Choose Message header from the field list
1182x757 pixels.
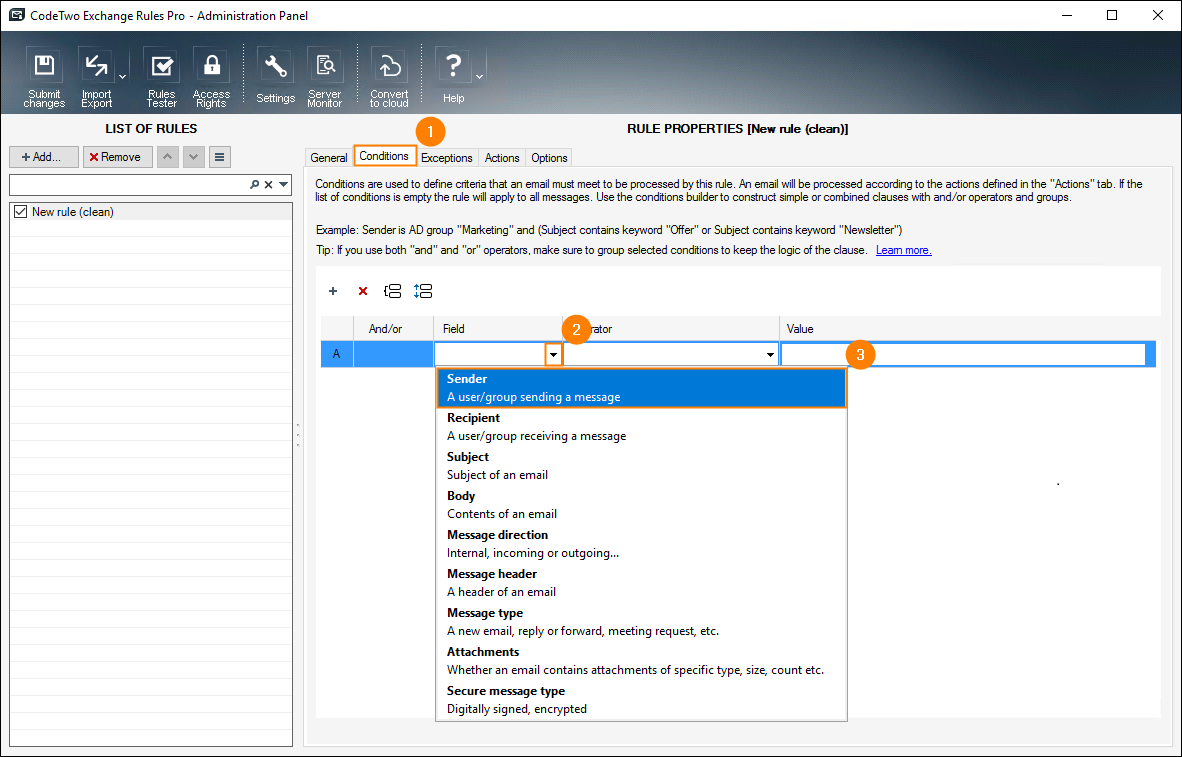pyautogui.click(x=642, y=583)
